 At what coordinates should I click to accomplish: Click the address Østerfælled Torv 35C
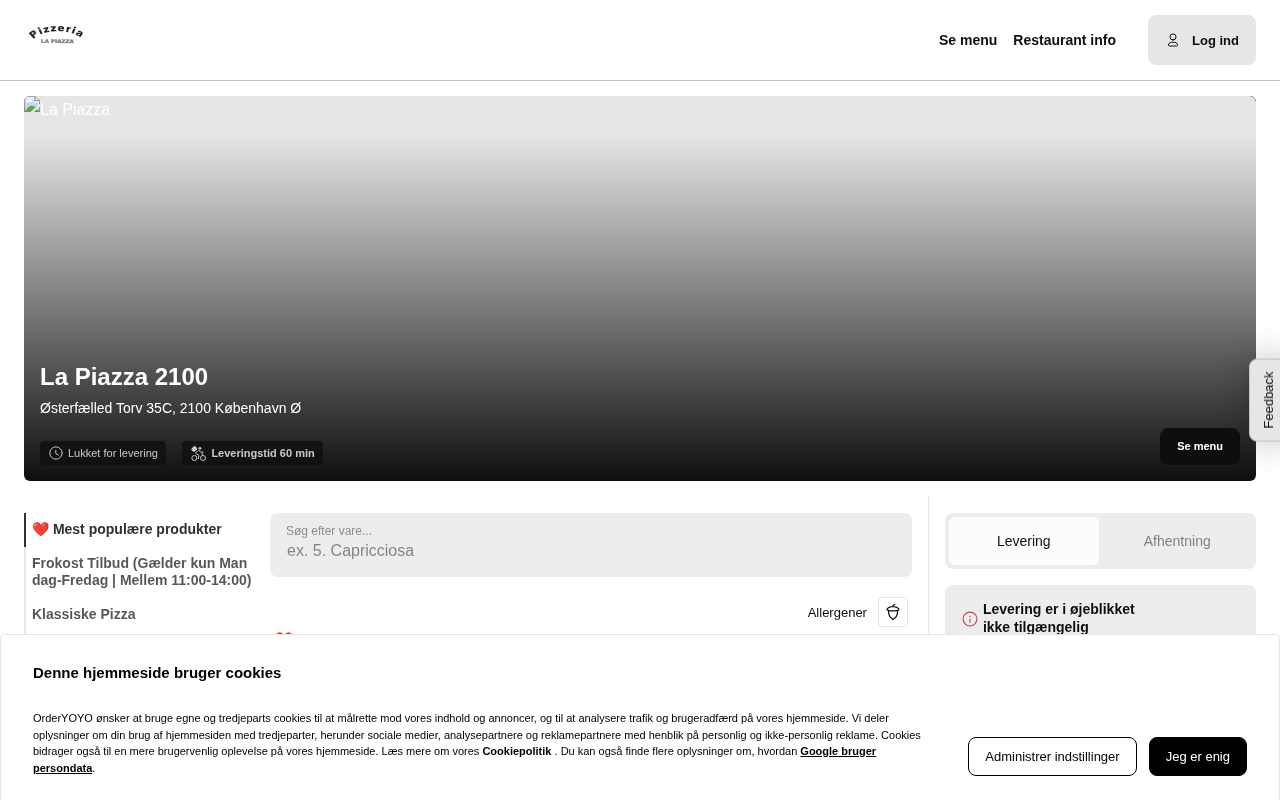(170, 408)
